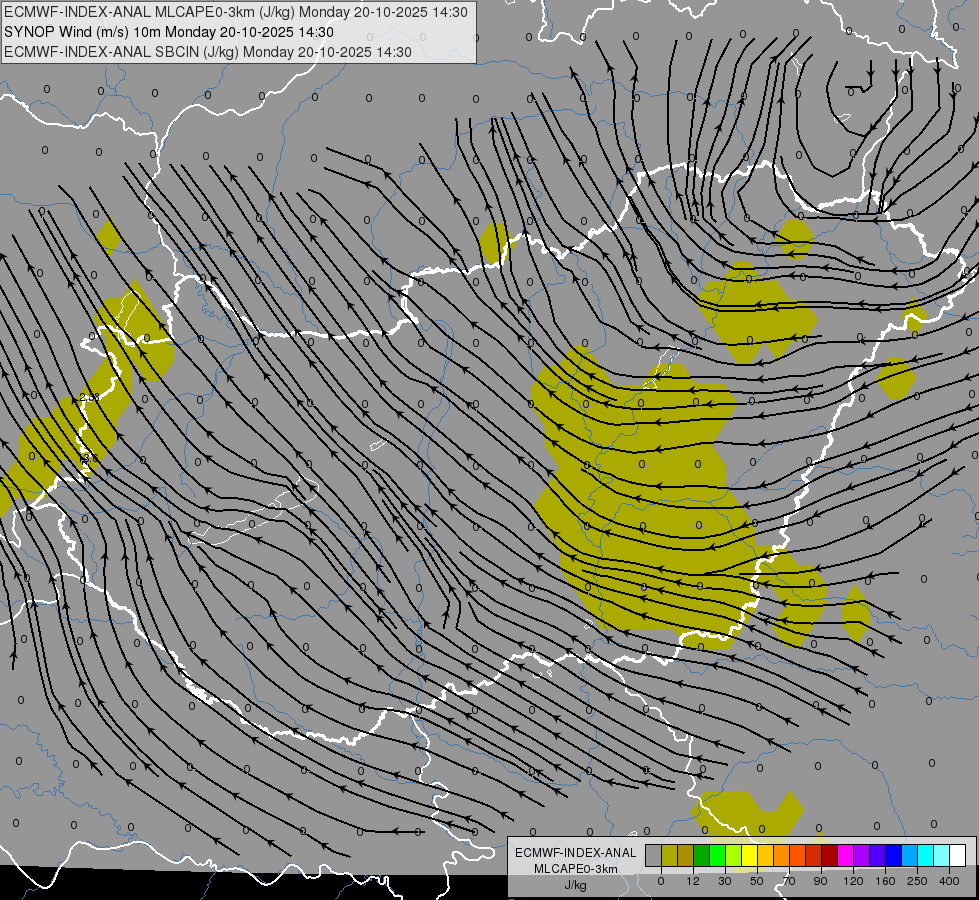Click the legend scale value 120
The width and height of the screenshot is (979, 900).
pyautogui.click(x=853, y=881)
